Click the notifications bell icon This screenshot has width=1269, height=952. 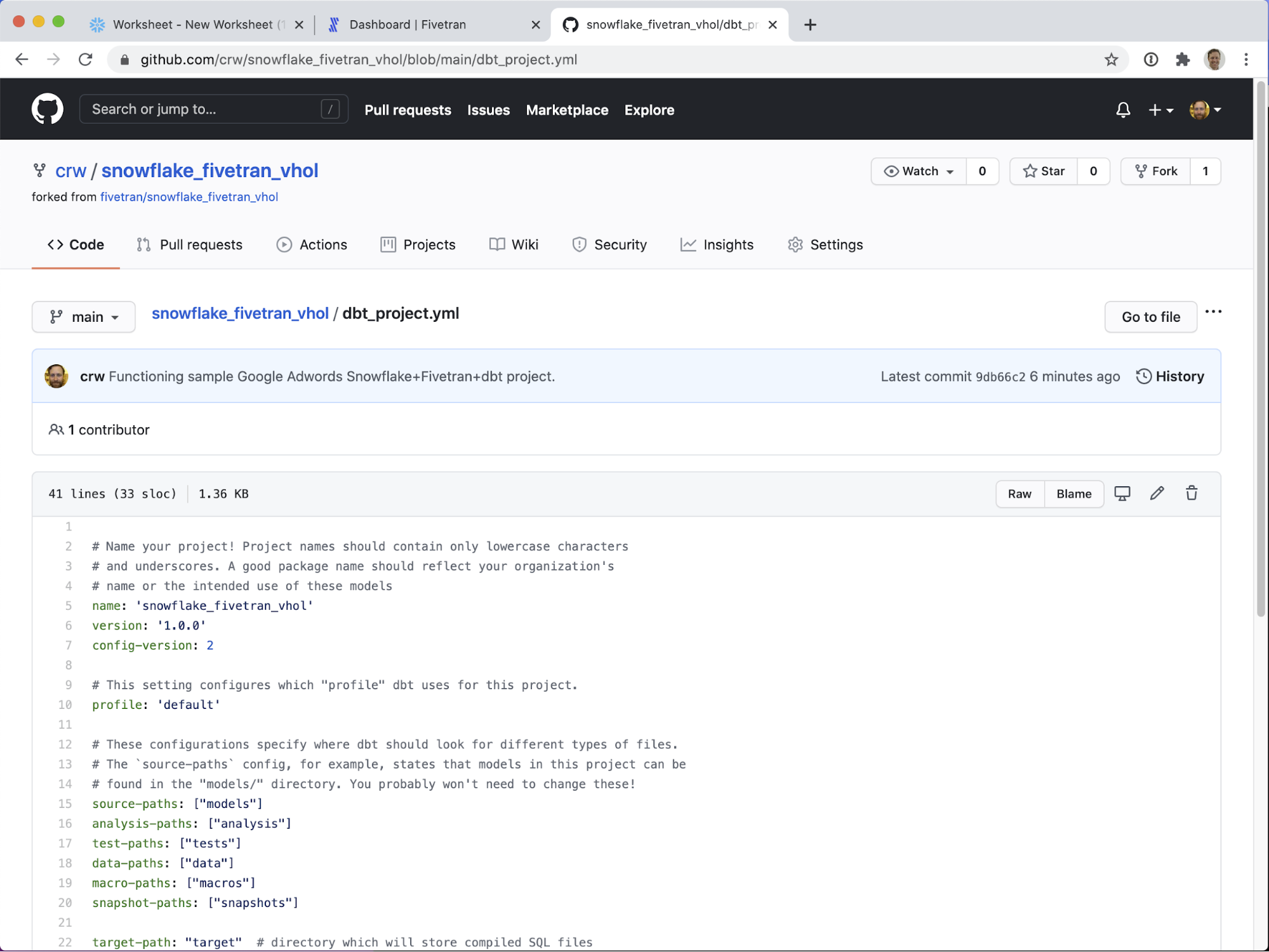coord(1123,110)
